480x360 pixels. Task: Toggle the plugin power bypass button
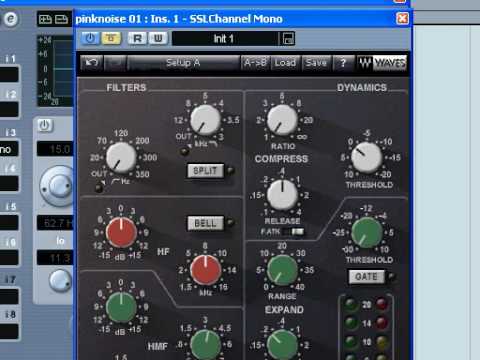click(90, 38)
